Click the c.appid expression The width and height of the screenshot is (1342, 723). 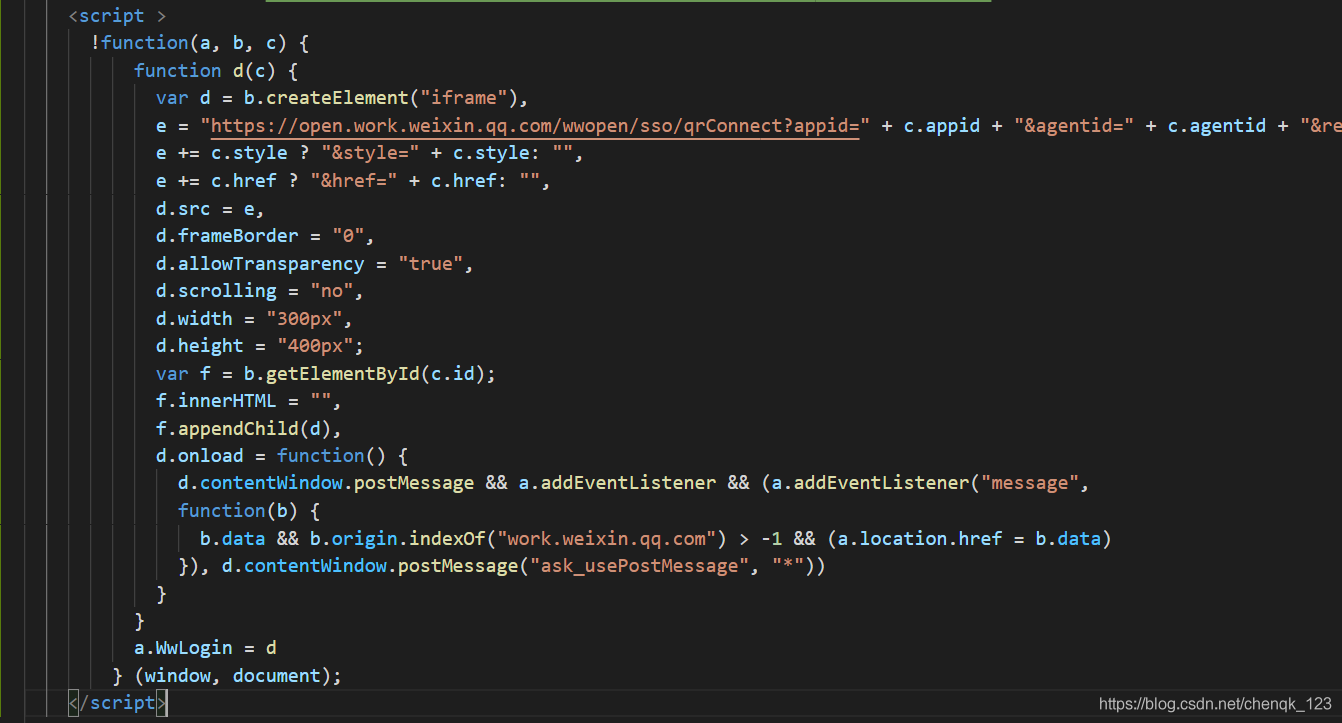pos(942,126)
